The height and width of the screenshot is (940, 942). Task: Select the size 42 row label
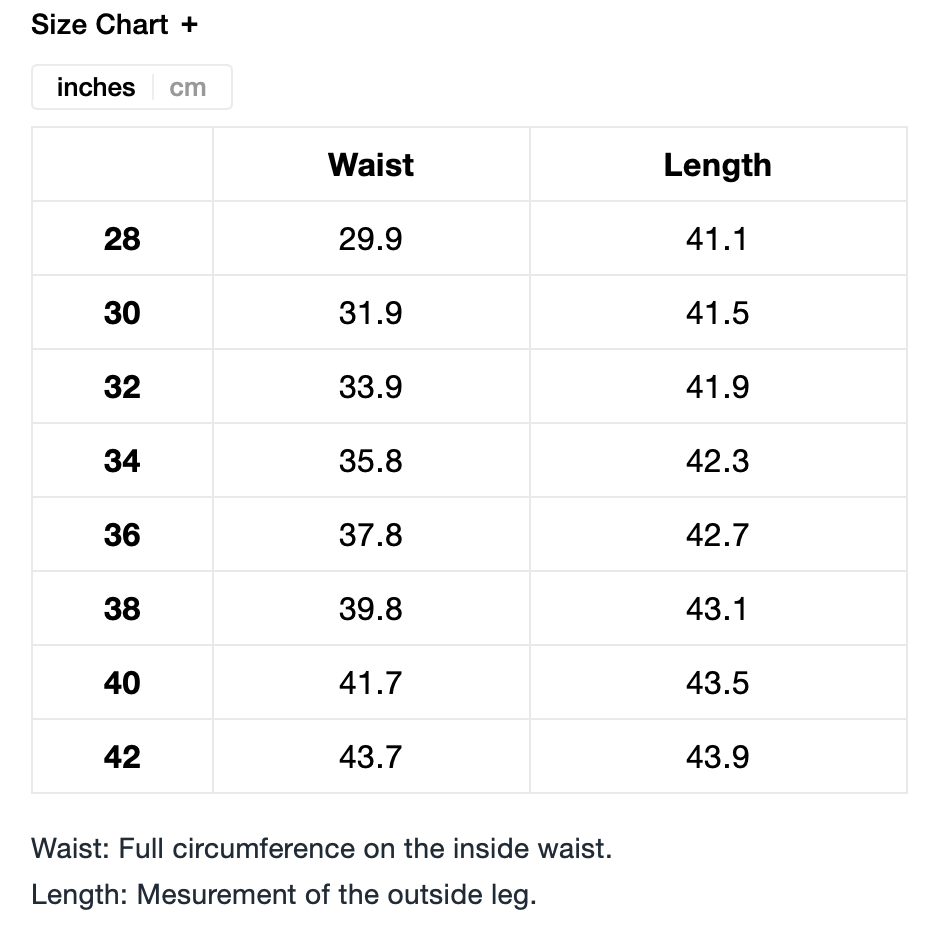pos(122,757)
